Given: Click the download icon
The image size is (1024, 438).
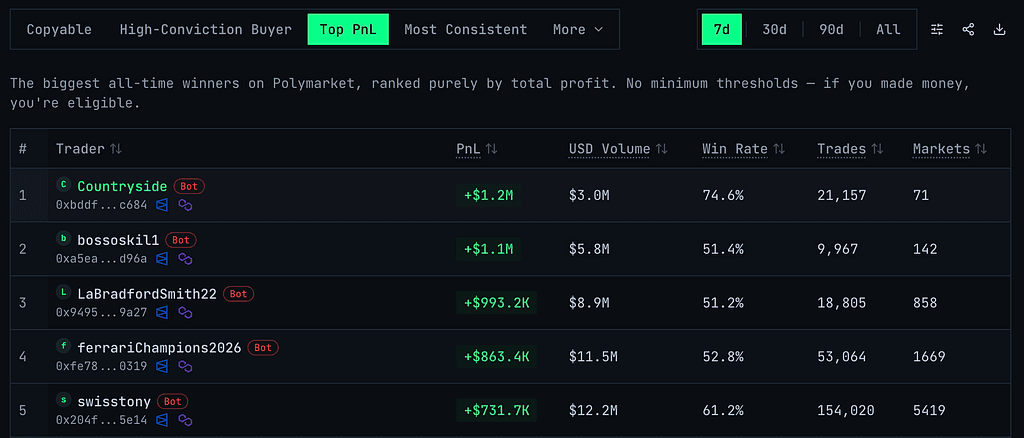Looking at the screenshot, I should pyautogui.click(x=999, y=29).
